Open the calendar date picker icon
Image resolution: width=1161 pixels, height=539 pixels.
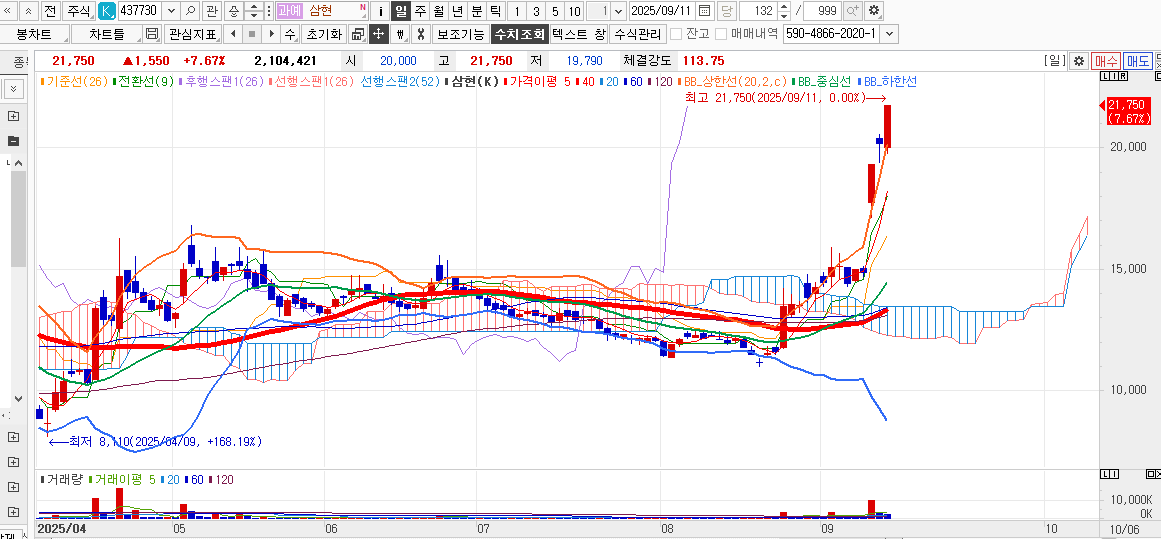point(704,11)
